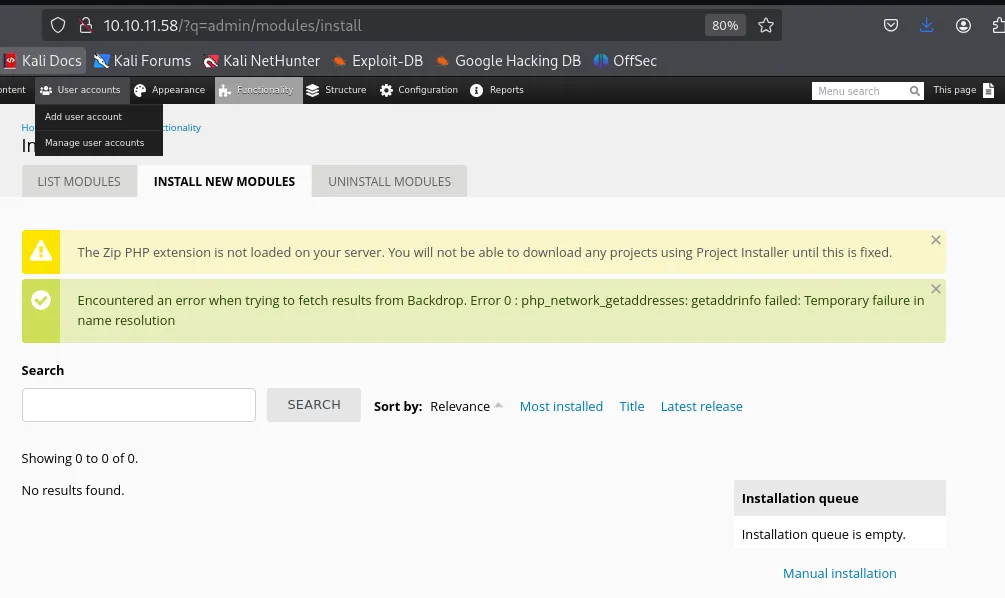Open the Exploit-DB bookmark
This screenshot has width=1005, height=598.
point(378,61)
